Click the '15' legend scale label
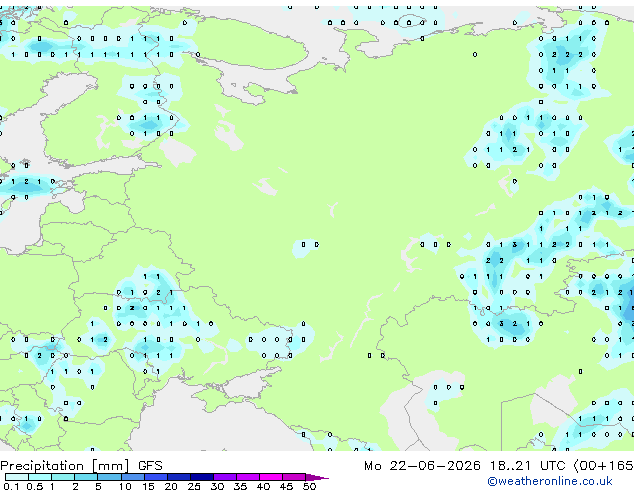The image size is (634, 490). [x=148, y=486]
